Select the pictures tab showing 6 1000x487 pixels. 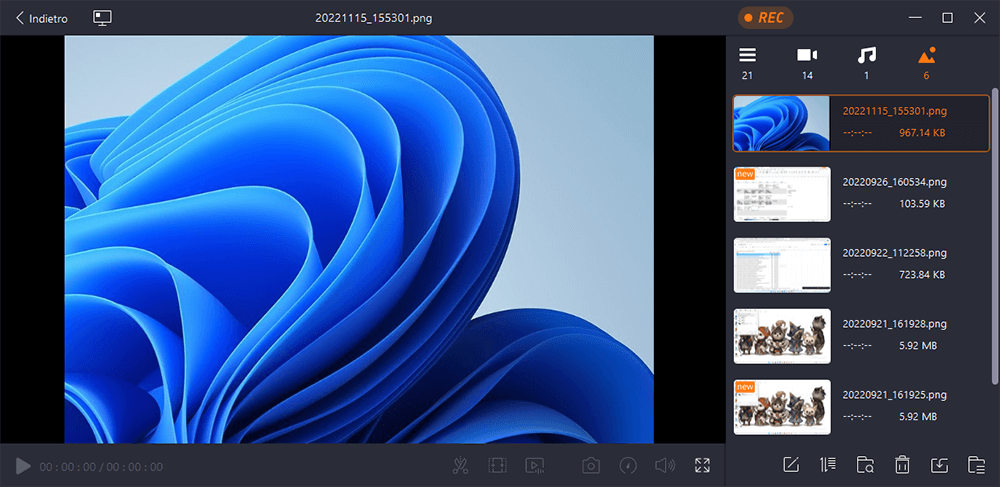coord(926,63)
